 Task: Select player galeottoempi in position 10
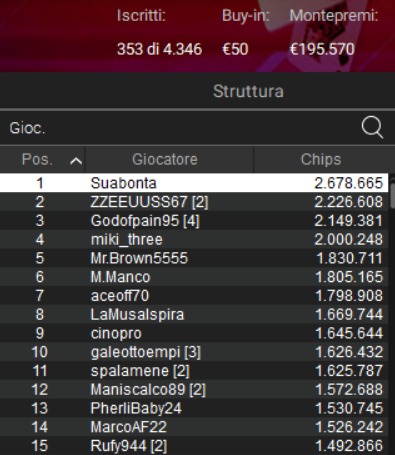[x=194, y=352]
